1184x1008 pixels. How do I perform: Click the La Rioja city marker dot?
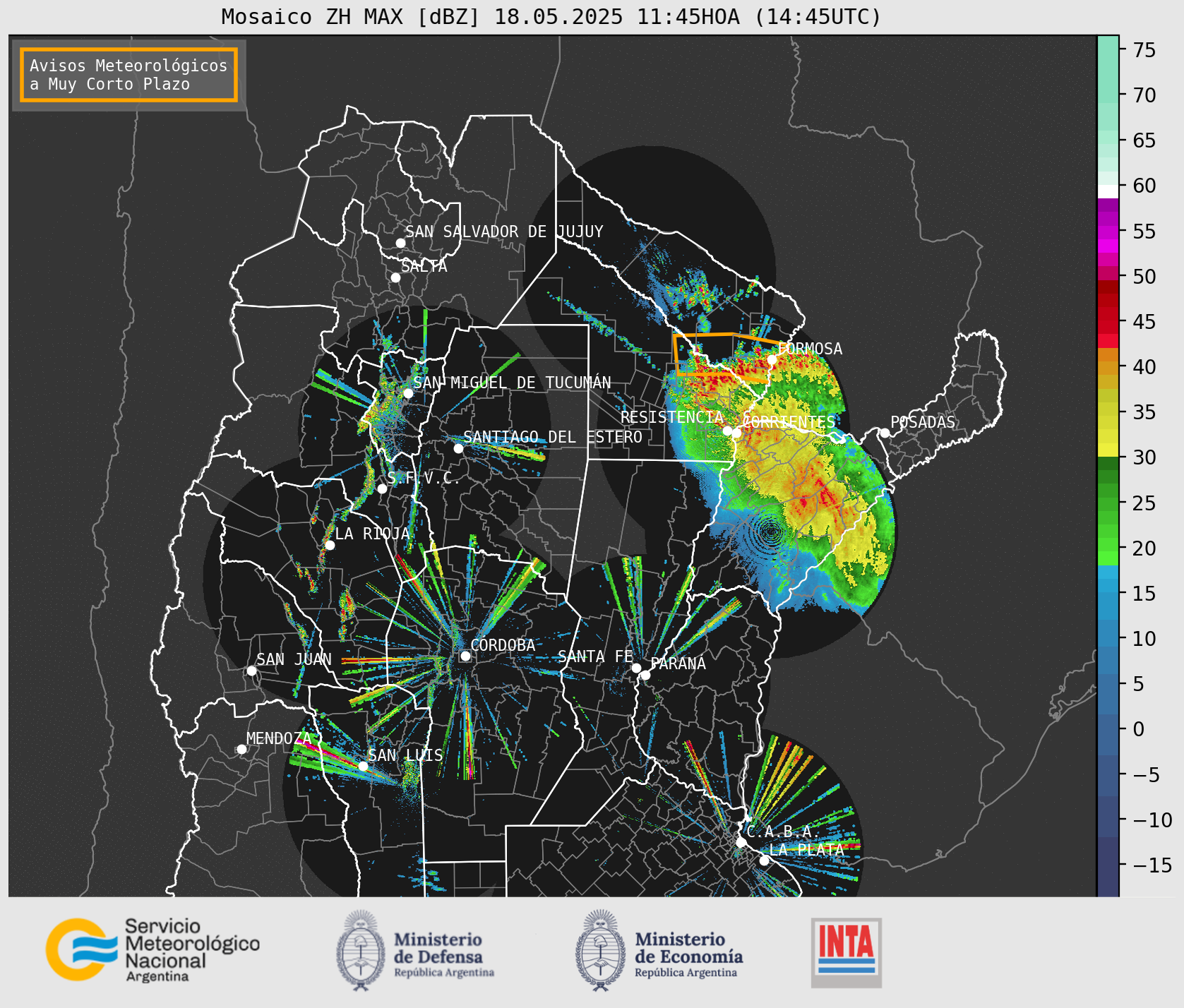[x=330, y=545]
